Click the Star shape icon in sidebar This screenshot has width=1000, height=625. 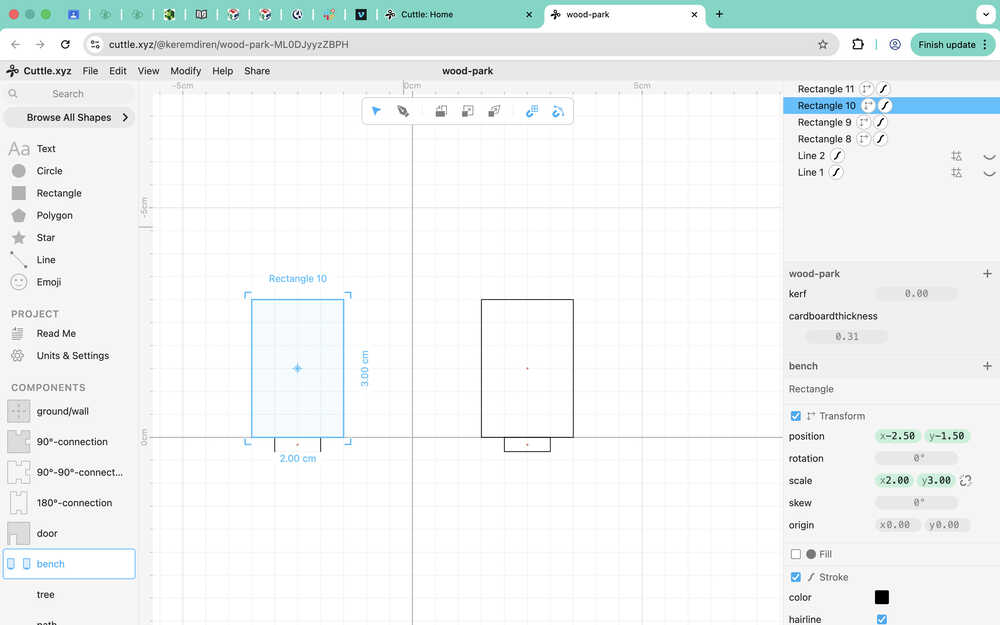18,237
